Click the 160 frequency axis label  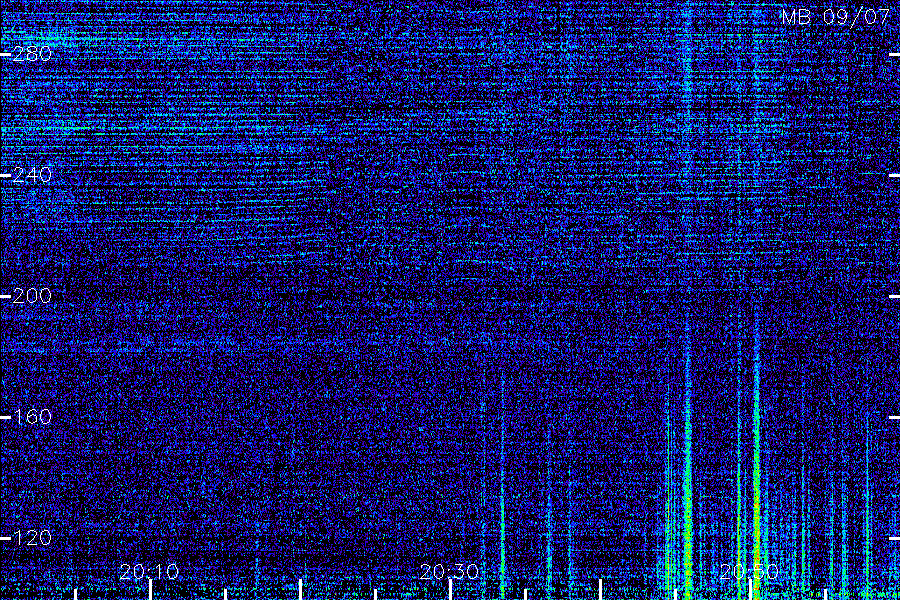pyautogui.click(x=32, y=417)
